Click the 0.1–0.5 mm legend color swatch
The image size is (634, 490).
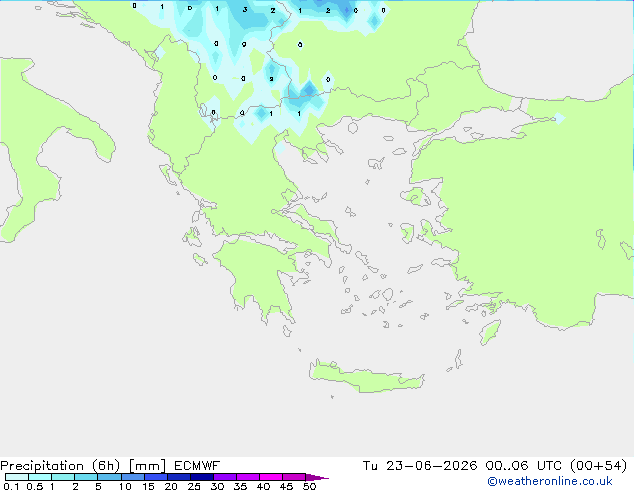(17, 477)
